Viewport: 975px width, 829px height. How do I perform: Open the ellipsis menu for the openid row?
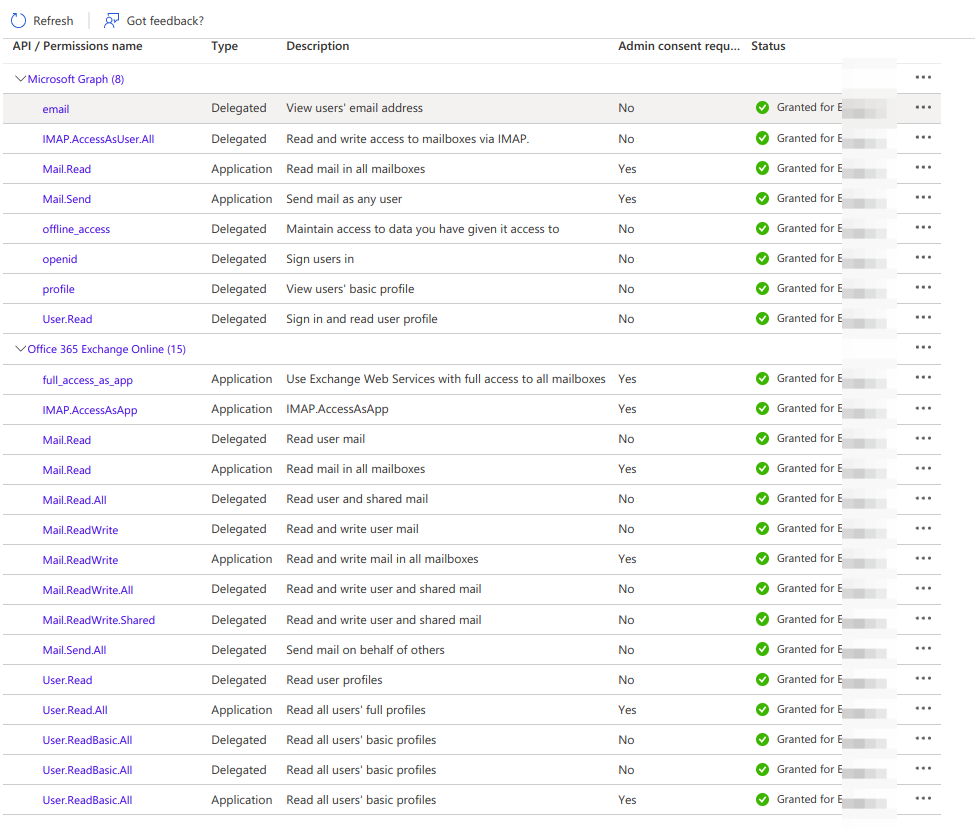pos(923,257)
